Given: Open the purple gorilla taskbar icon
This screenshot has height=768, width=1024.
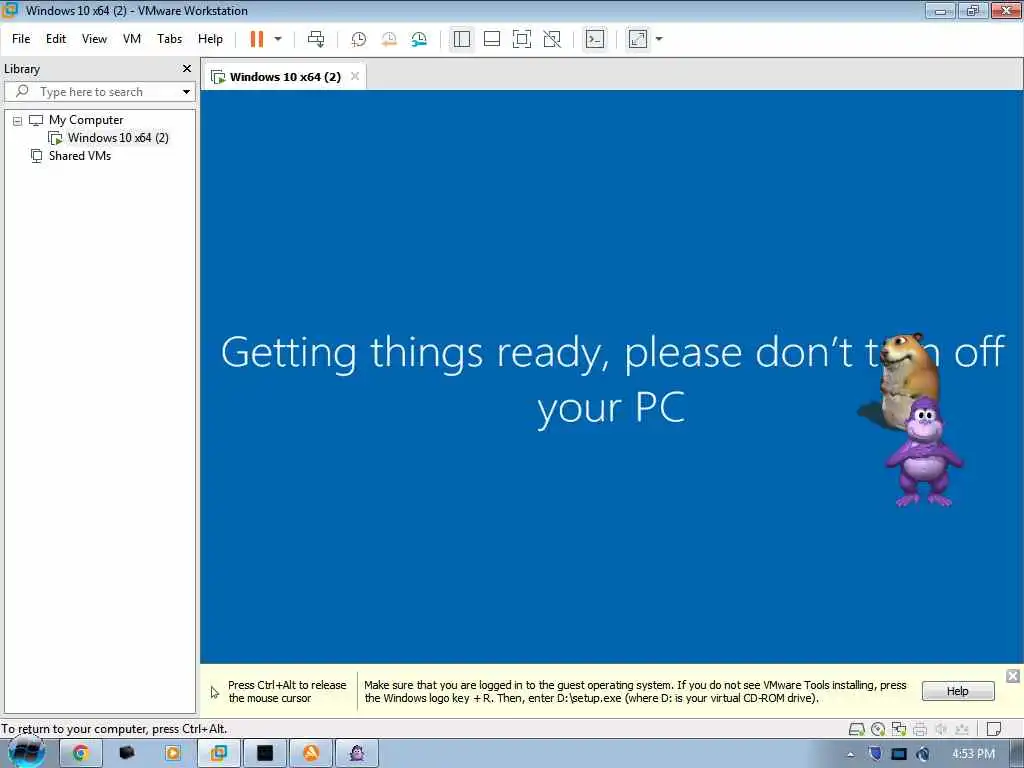Looking at the screenshot, I should (357, 753).
